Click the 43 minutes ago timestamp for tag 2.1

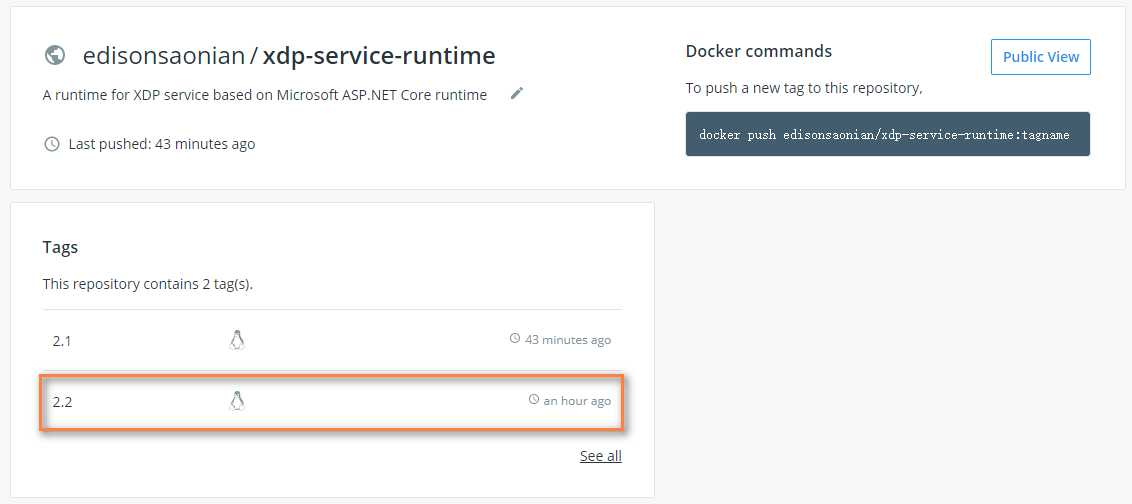(568, 340)
